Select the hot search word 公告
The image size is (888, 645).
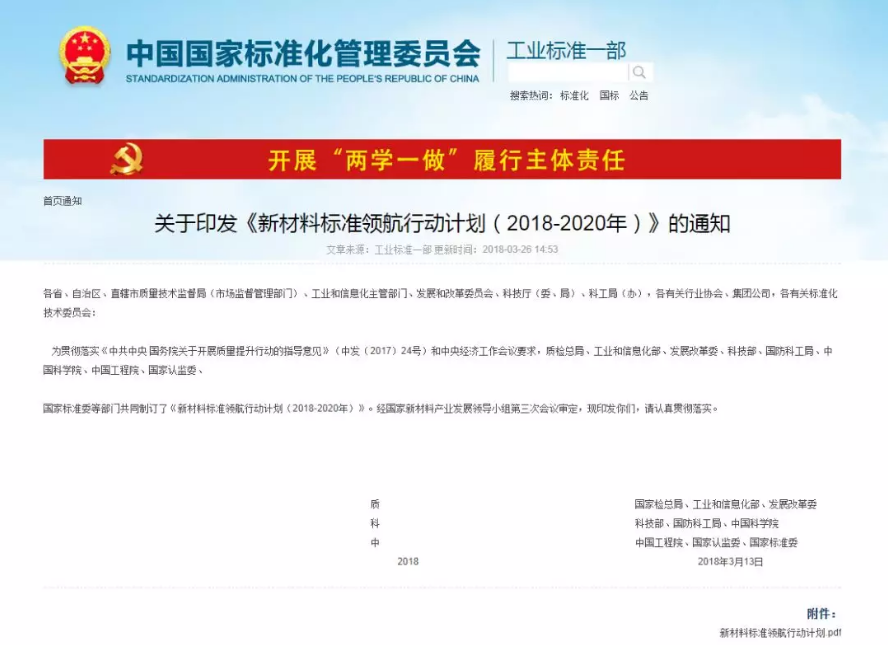point(639,96)
